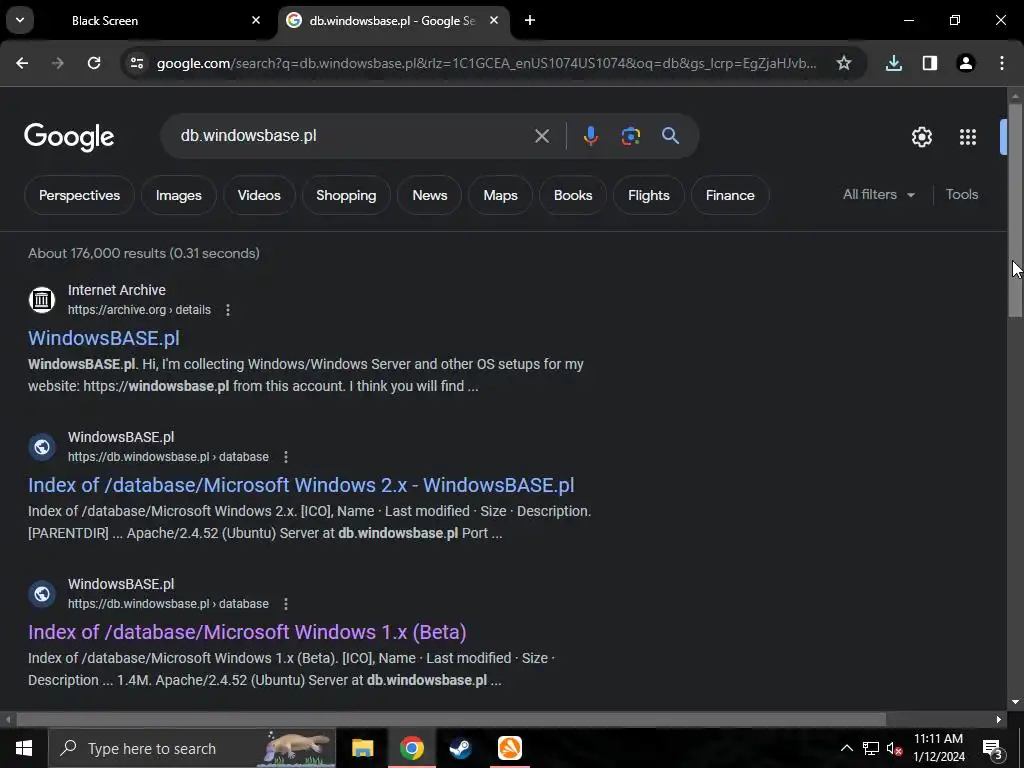Filter results by Finance
The width and height of the screenshot is (1024, 768).
pyautogui.click(x=730, y=195)
